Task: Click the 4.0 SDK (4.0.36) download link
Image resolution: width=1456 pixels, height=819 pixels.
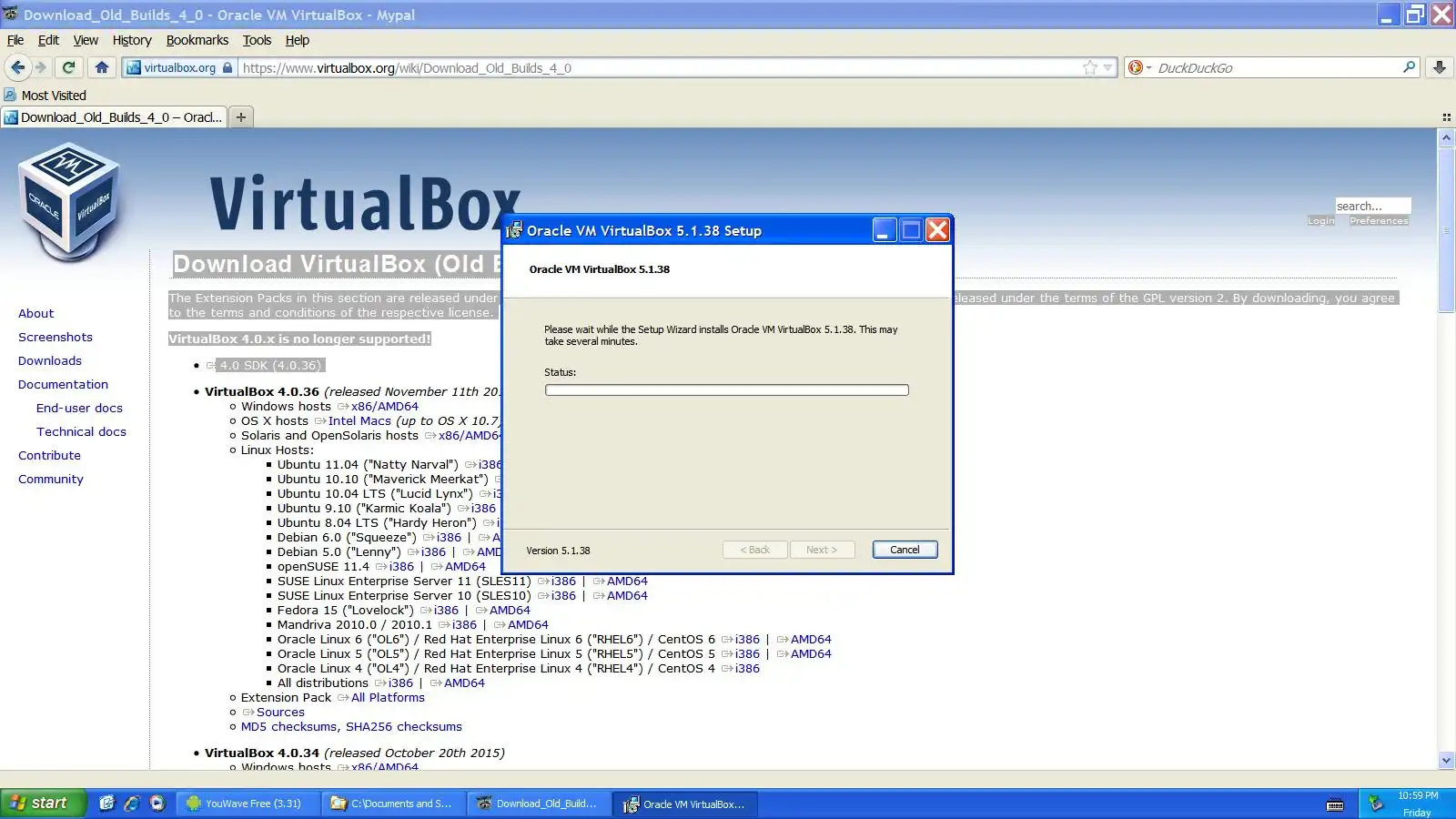Action: (x=270, y=365)
